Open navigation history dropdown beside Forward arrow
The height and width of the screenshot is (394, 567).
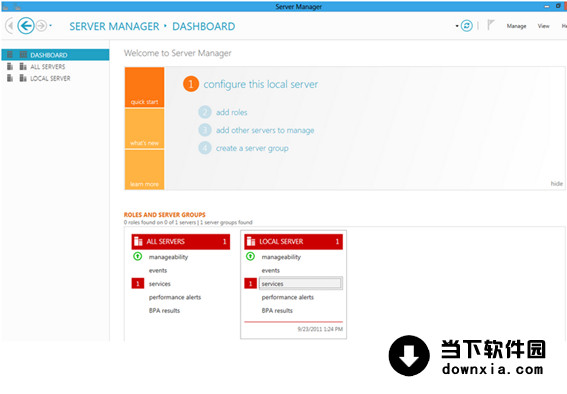coord(51,26)
